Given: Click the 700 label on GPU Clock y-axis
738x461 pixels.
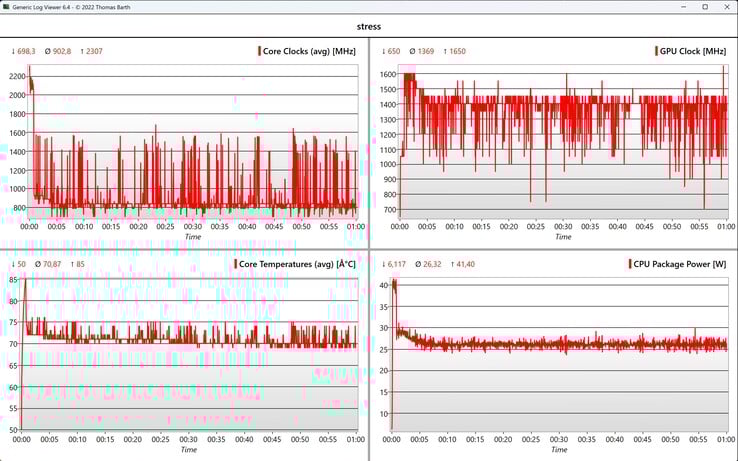Looking at the screenshot, I should (x=390, y=210).
